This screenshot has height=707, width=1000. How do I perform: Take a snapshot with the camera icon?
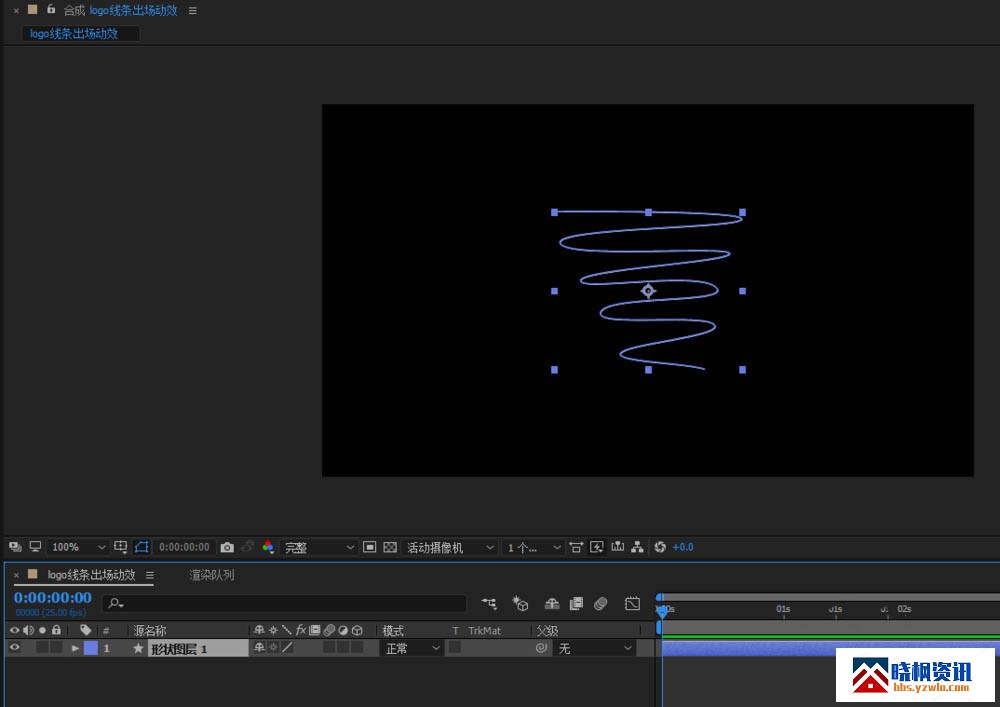click(227, 547)
